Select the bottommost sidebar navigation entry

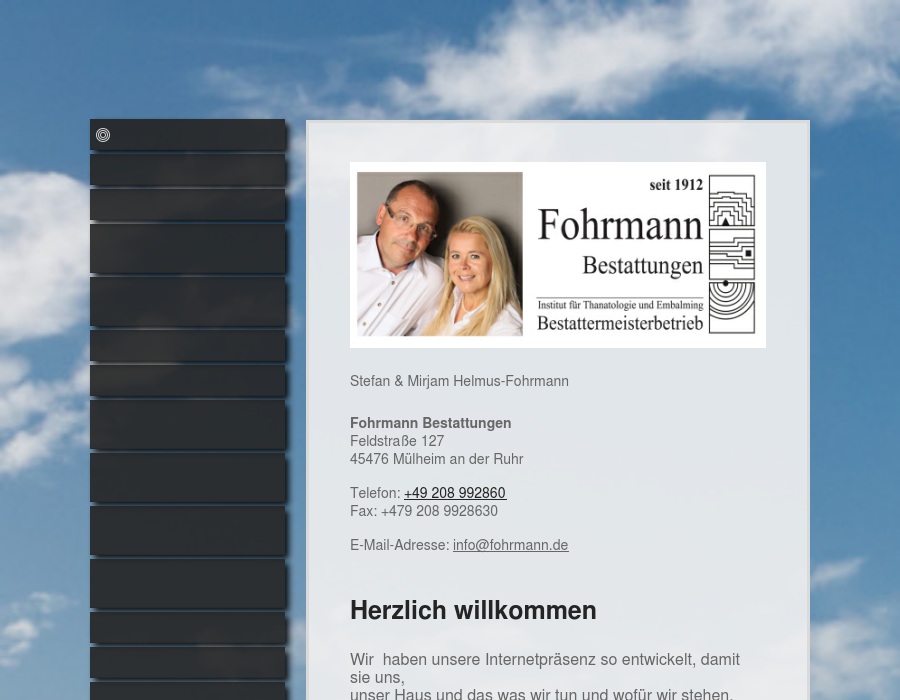(188, 691)
